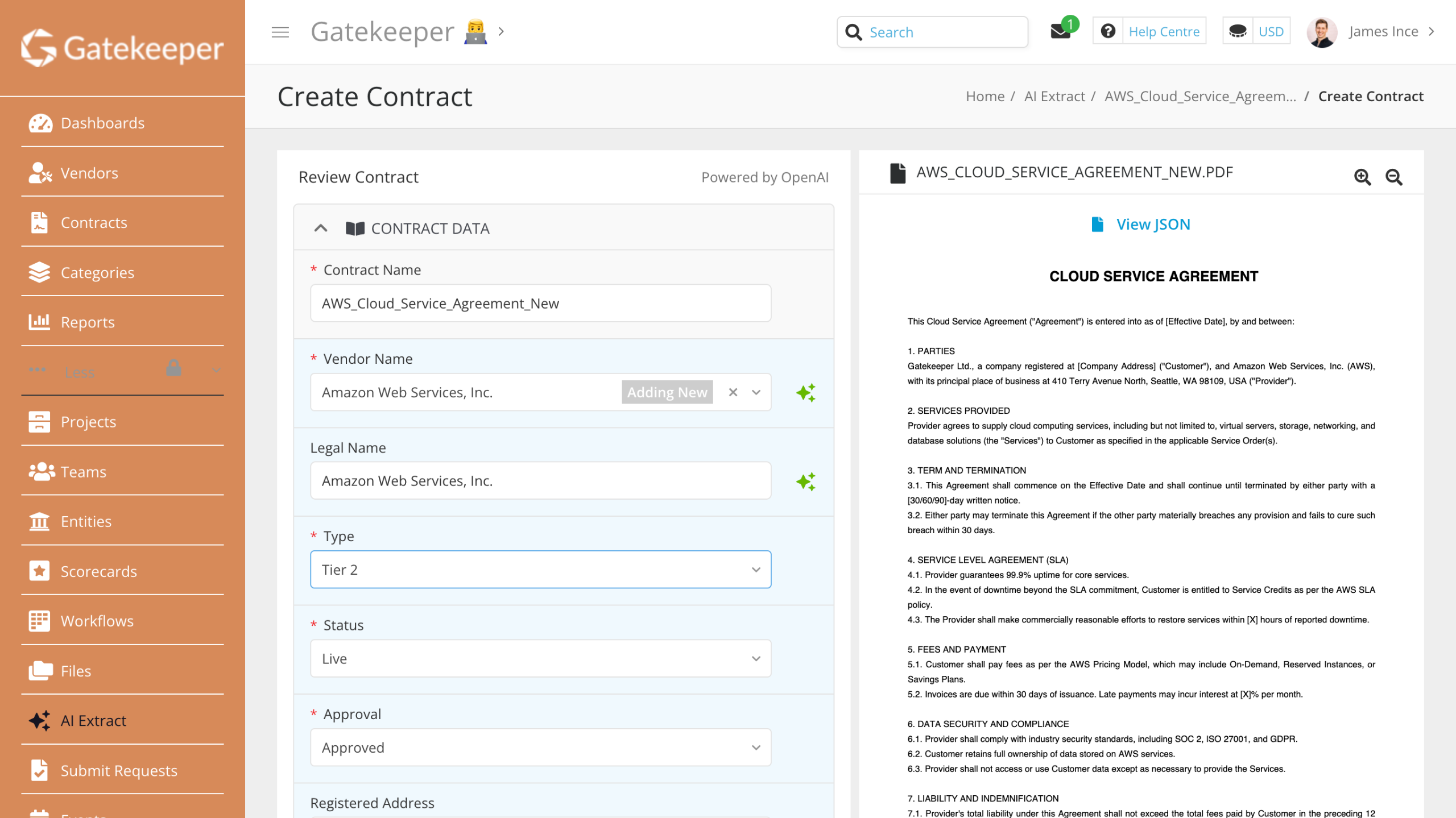Click the View JSON link
The image size is (1456, 818).
tap(1152, 224)
